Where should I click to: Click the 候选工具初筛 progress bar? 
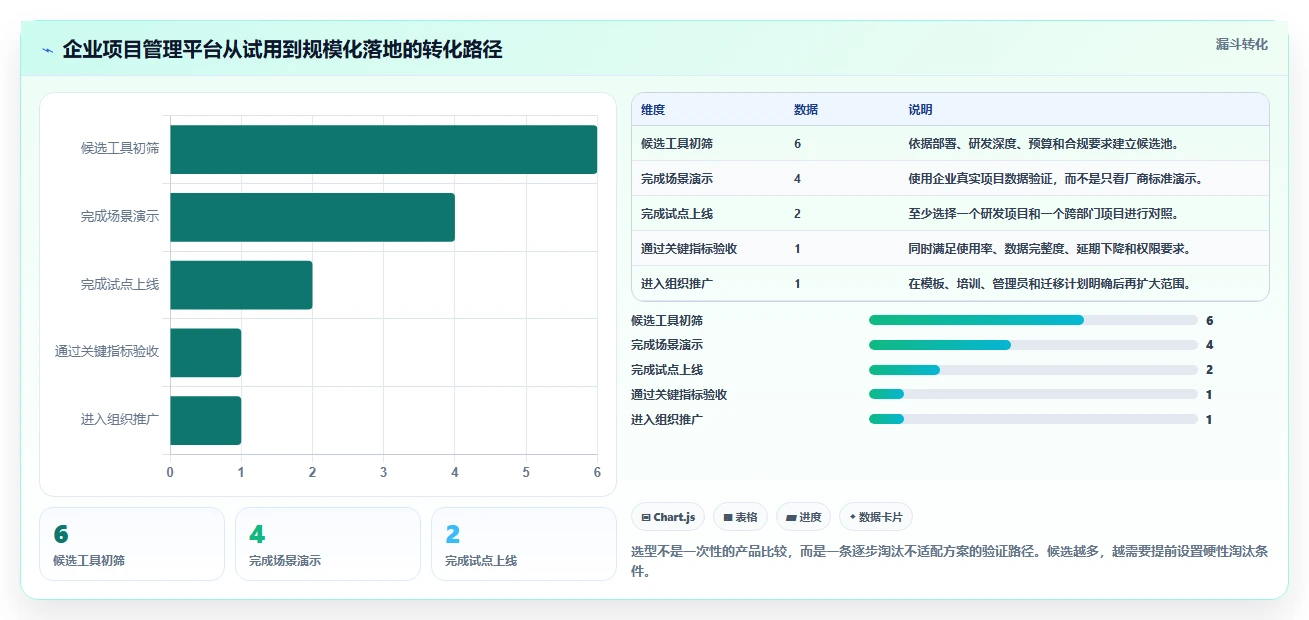(1033, 320)
